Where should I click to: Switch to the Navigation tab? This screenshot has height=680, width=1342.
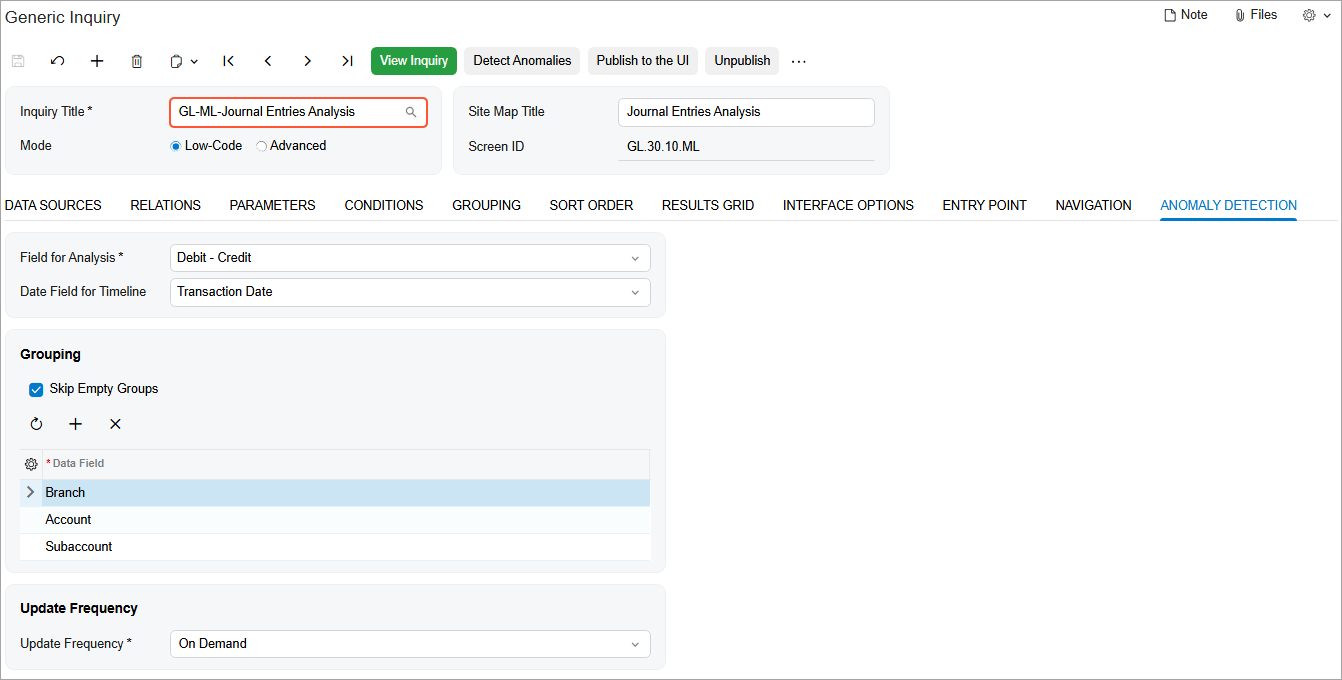click(x=1093, y=205)
